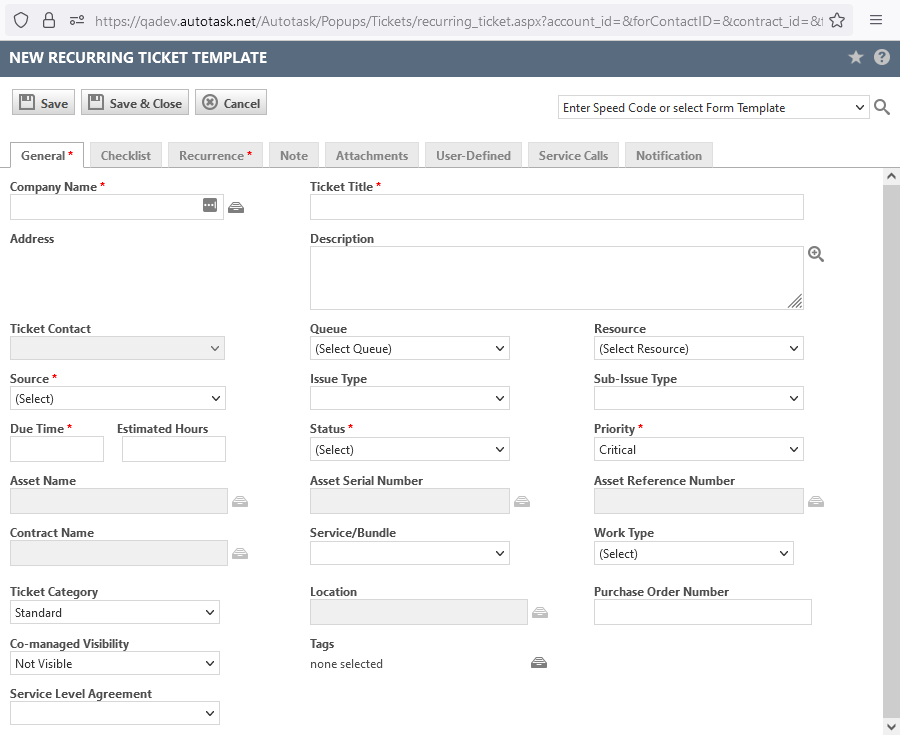Click the Ticket Title input field
The width and height of the screenshot is (900, 744).
557,207
